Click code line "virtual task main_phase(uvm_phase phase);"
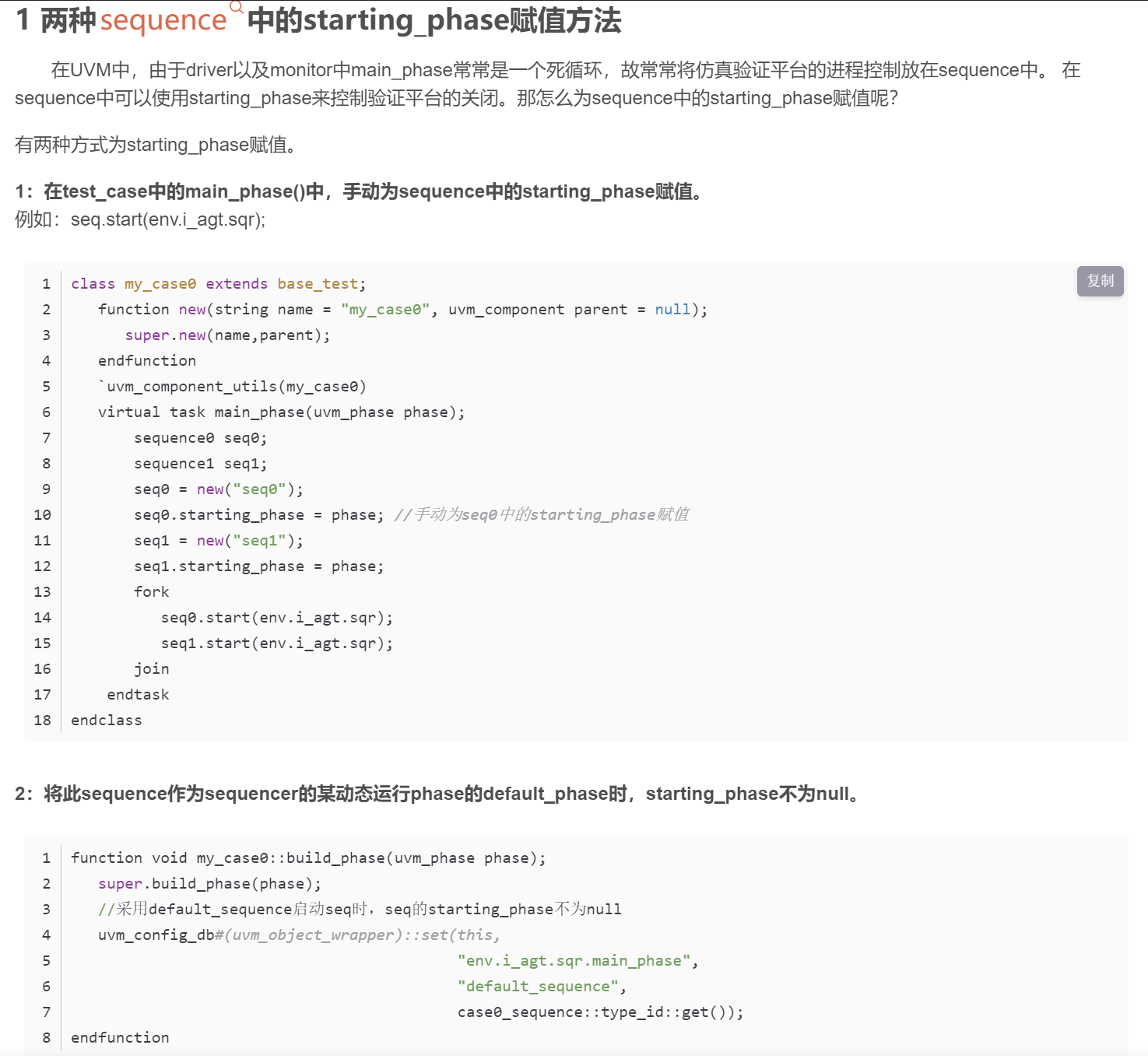Screen dimensions: 1148x1059 point(281,412)
